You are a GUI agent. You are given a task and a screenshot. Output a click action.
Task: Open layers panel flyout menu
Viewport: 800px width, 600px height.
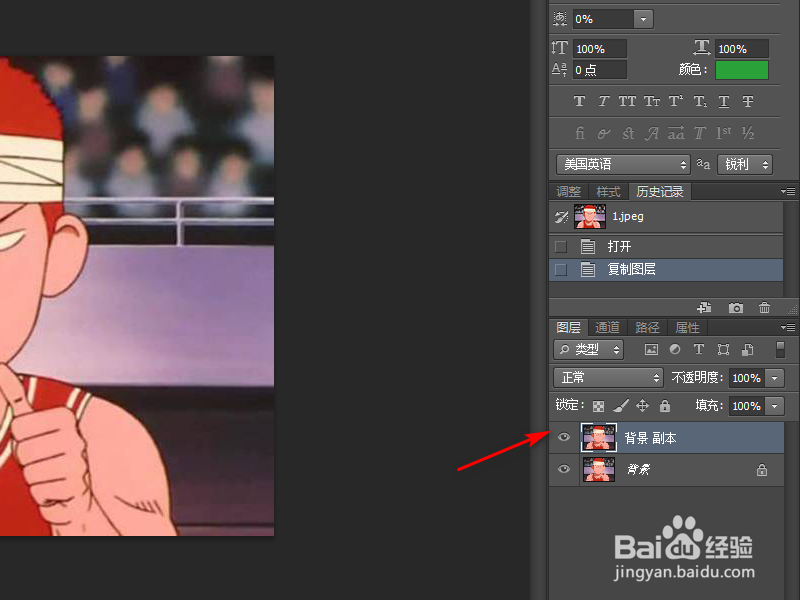point(788,327)
